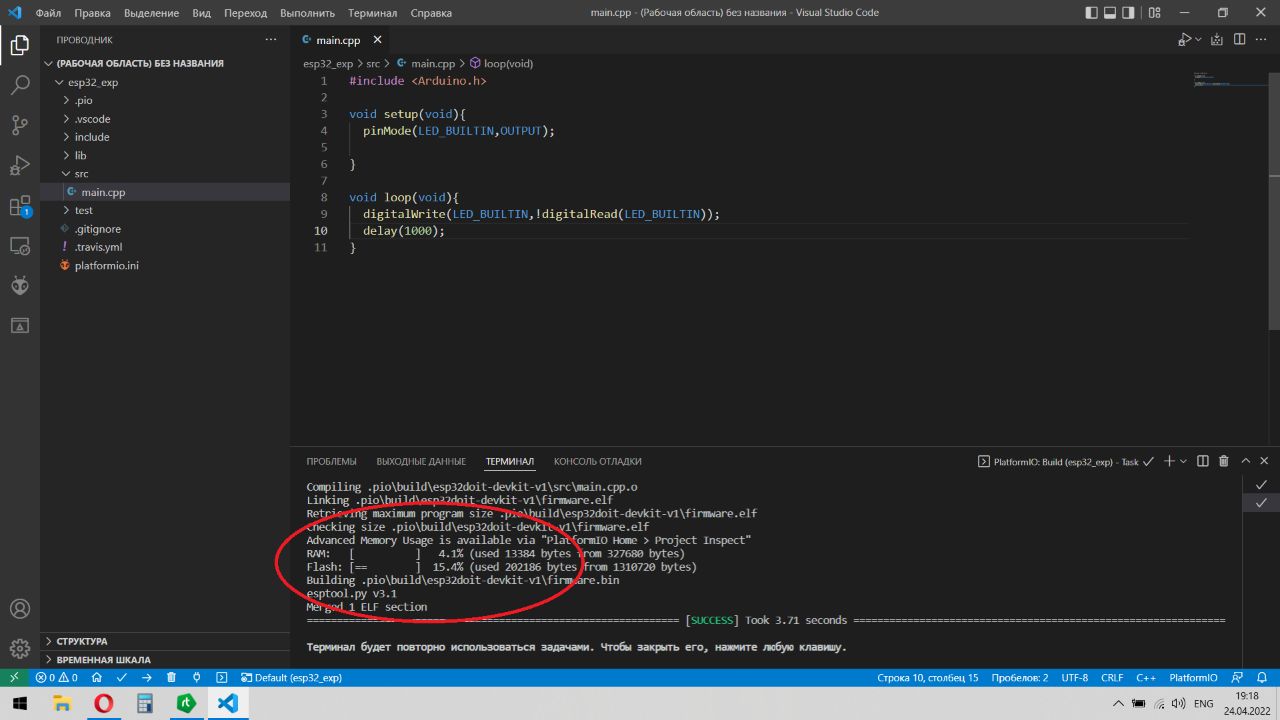Open new terminal launch profile dropdown
The image size is (1280, 720).
(x=1184, y=461)
